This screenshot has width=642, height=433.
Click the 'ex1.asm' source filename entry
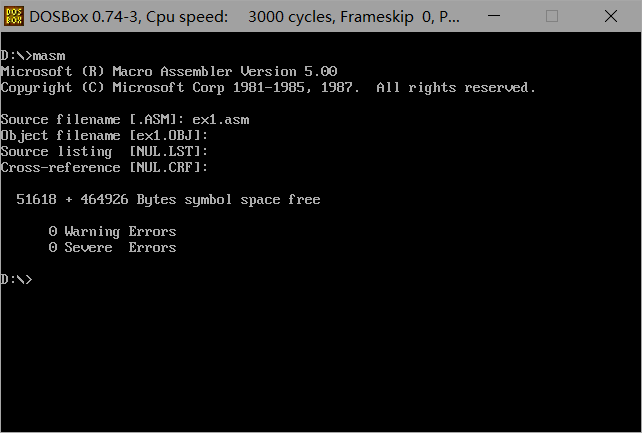point(221,120)
